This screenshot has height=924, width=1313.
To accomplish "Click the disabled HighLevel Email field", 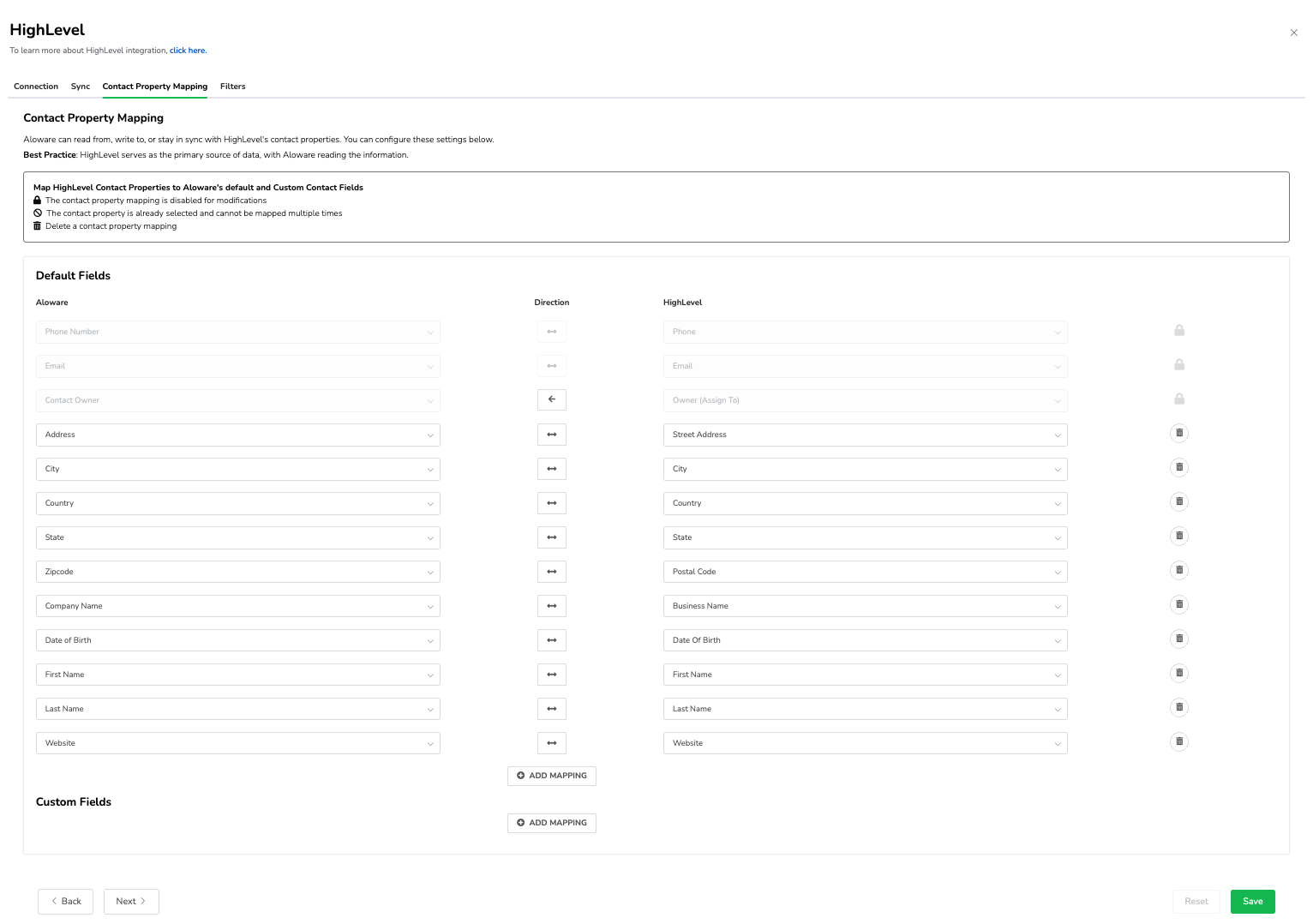I will coord(866,366).
